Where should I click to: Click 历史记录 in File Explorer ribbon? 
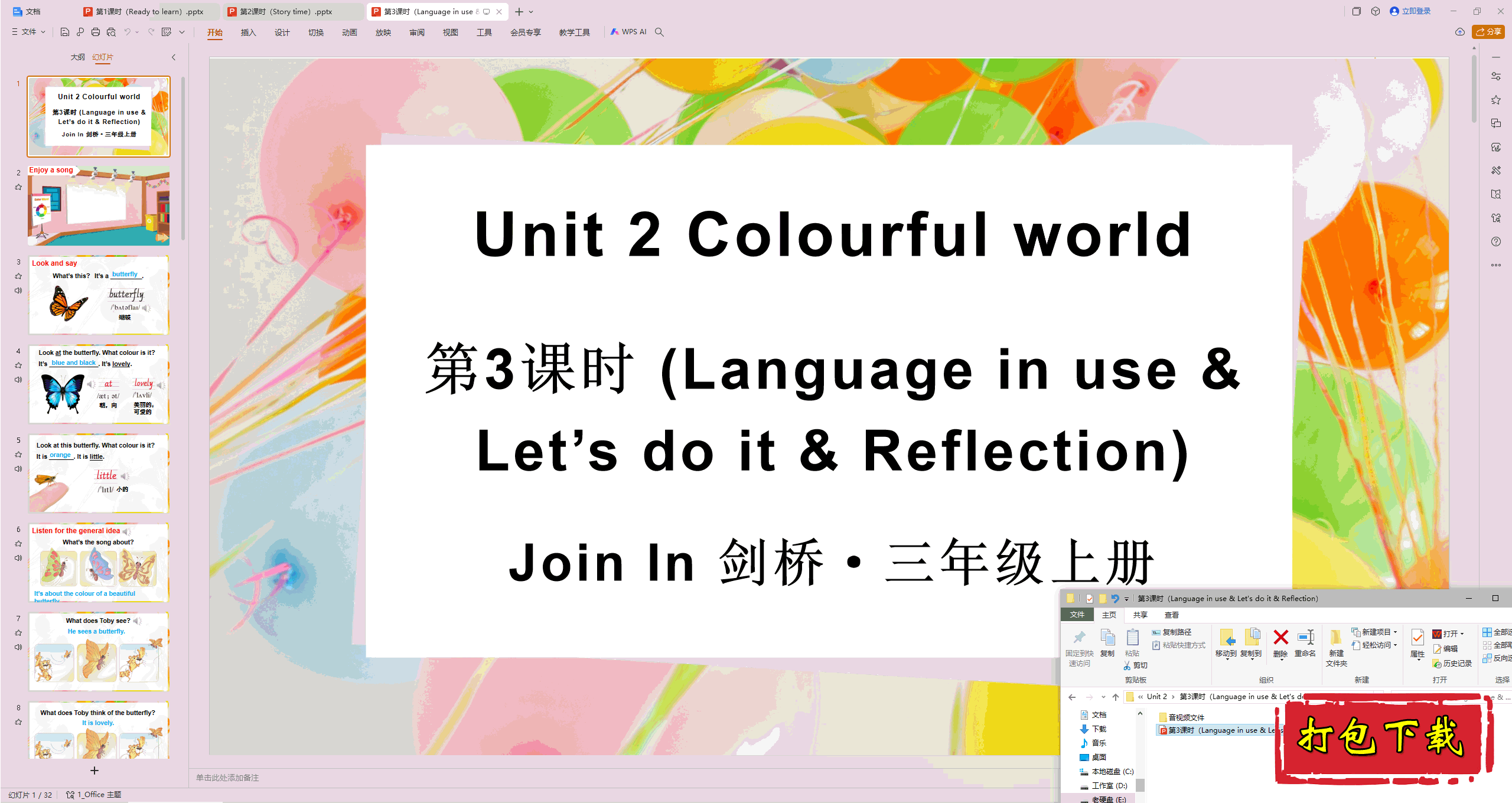(1452, 664)
